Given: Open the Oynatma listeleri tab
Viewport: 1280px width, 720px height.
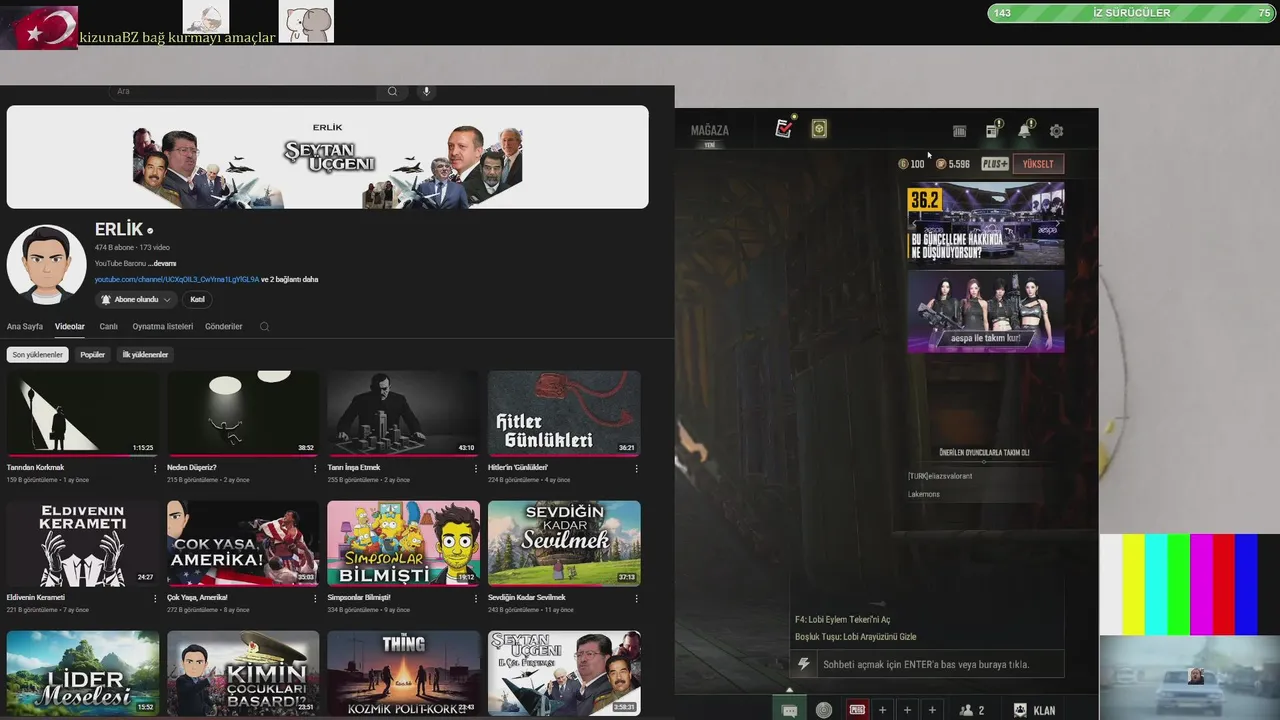Looking at the screenshot, I should [x=163, y=326].
